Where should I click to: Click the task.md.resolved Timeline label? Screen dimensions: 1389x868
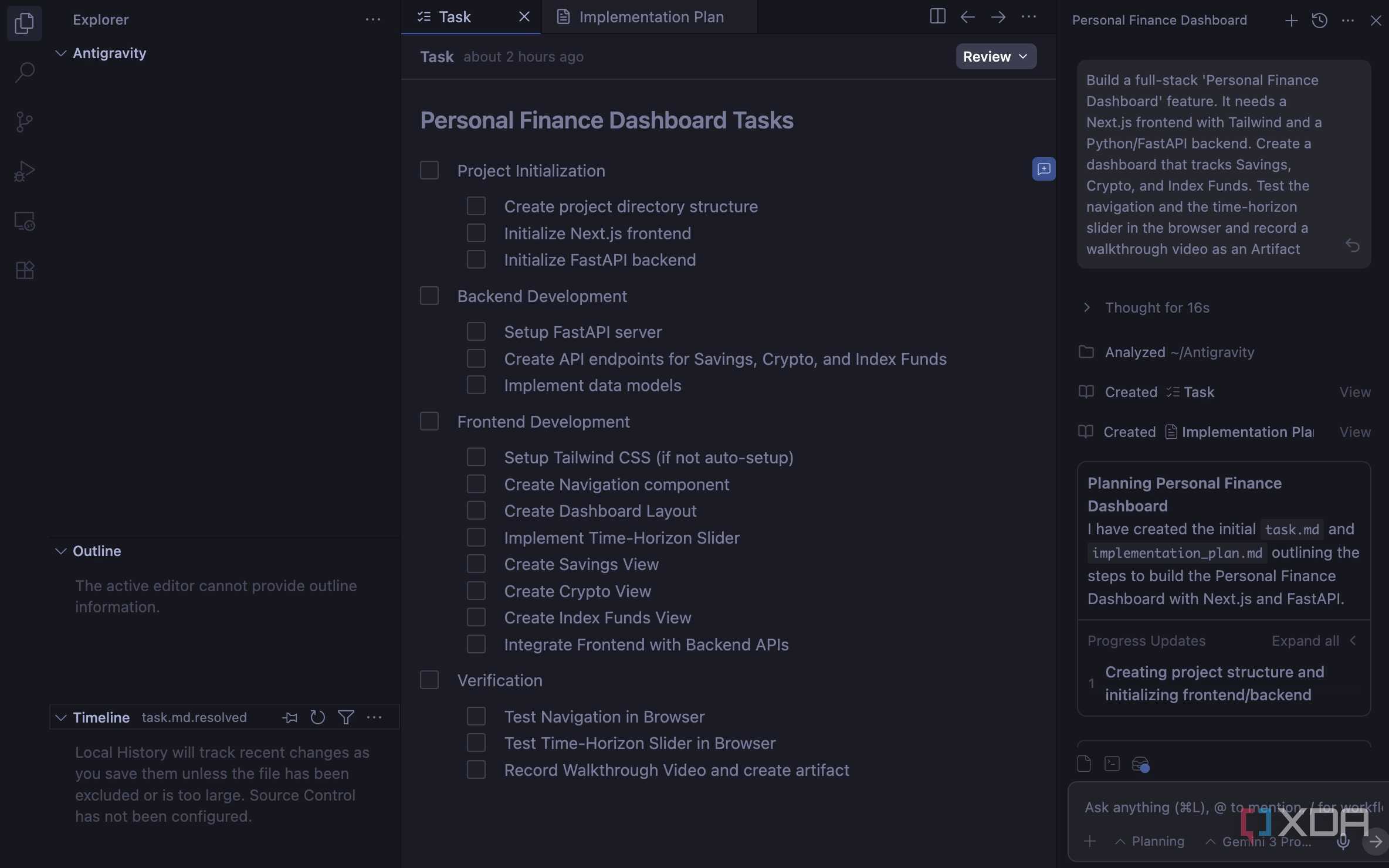(194, 717)
